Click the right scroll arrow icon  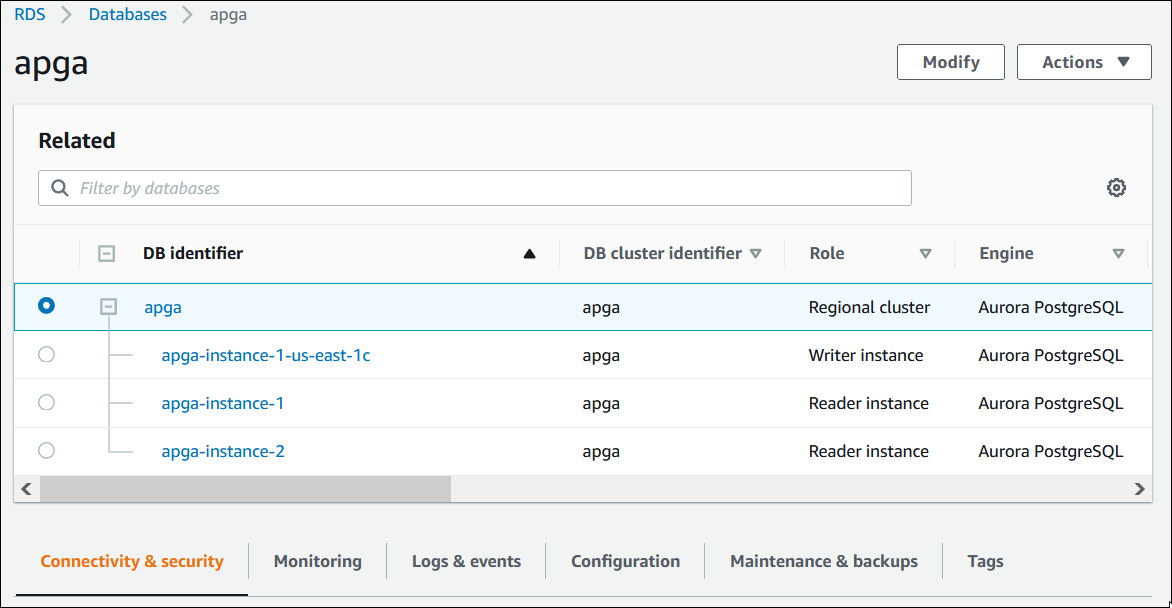coord(1139,489)
